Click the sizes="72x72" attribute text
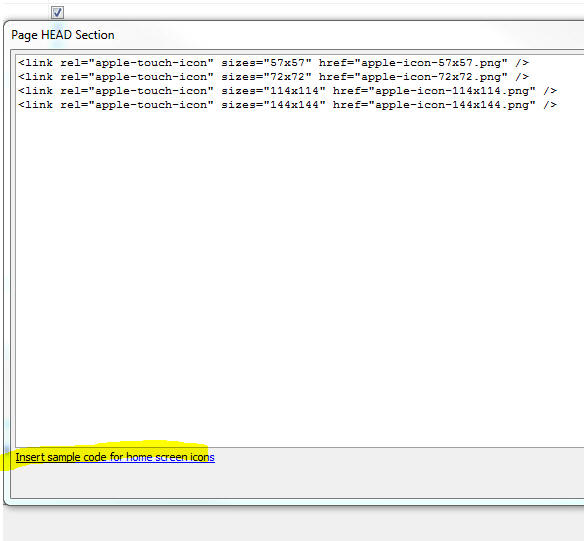The image size is (584, 541). point(266,77)
